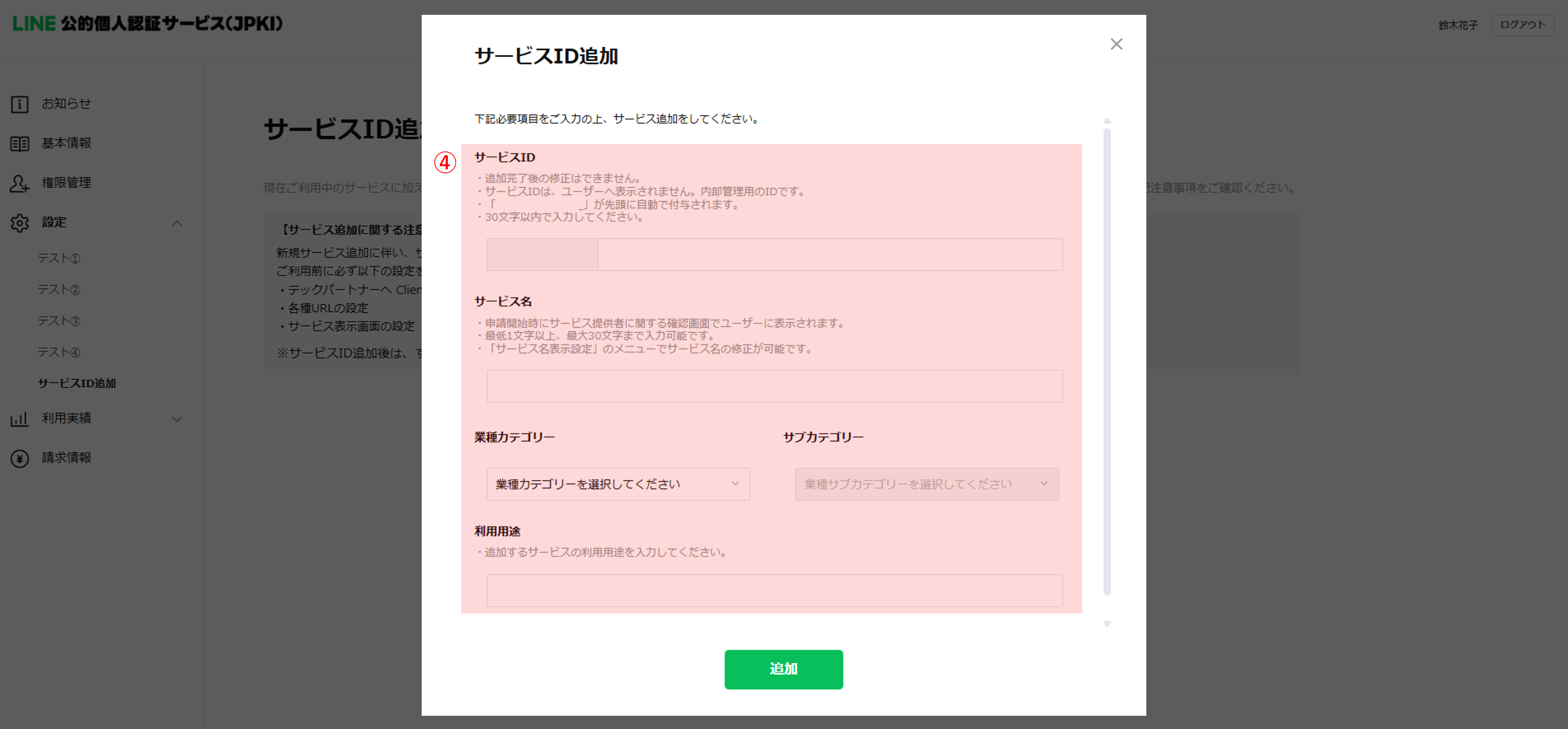Viewport: 1568px width, 729px height.
Task: Click the 請求情報 yen icon
Action: [x=20, y=458]
